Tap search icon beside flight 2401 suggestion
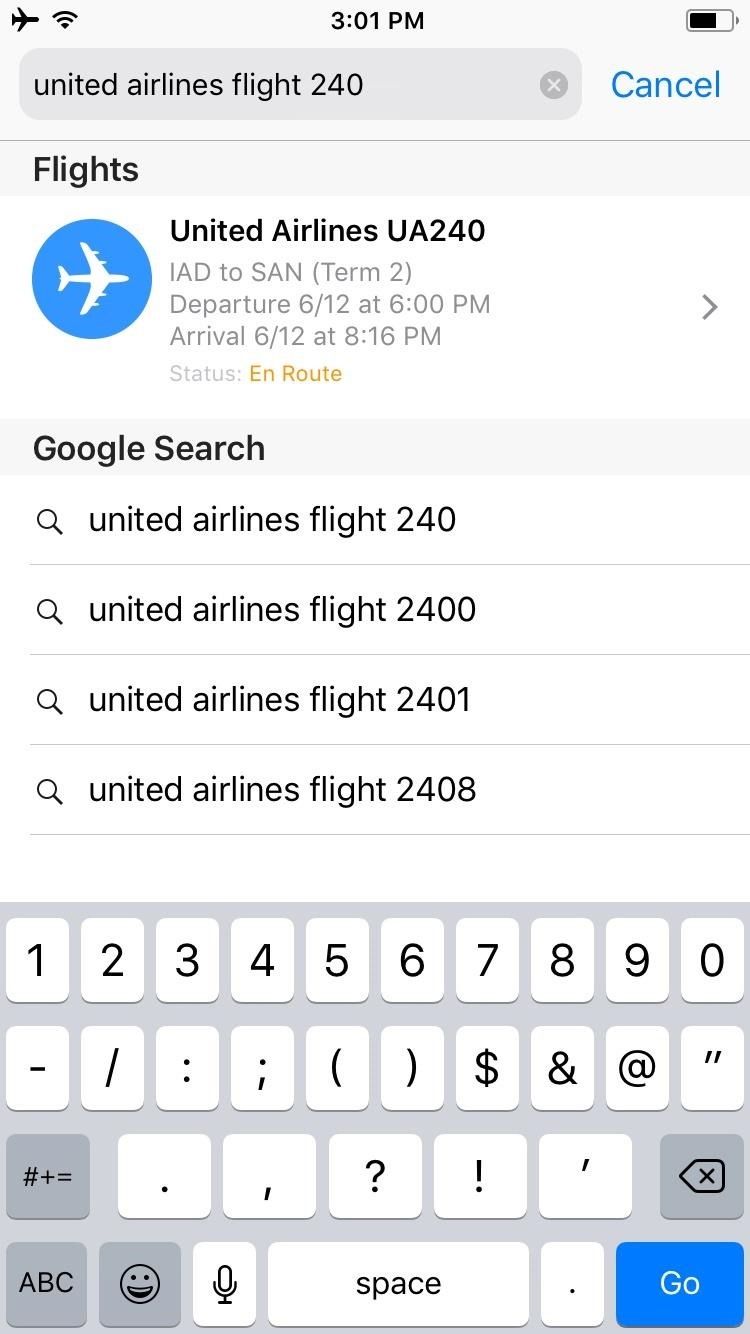 click(49, 701)
